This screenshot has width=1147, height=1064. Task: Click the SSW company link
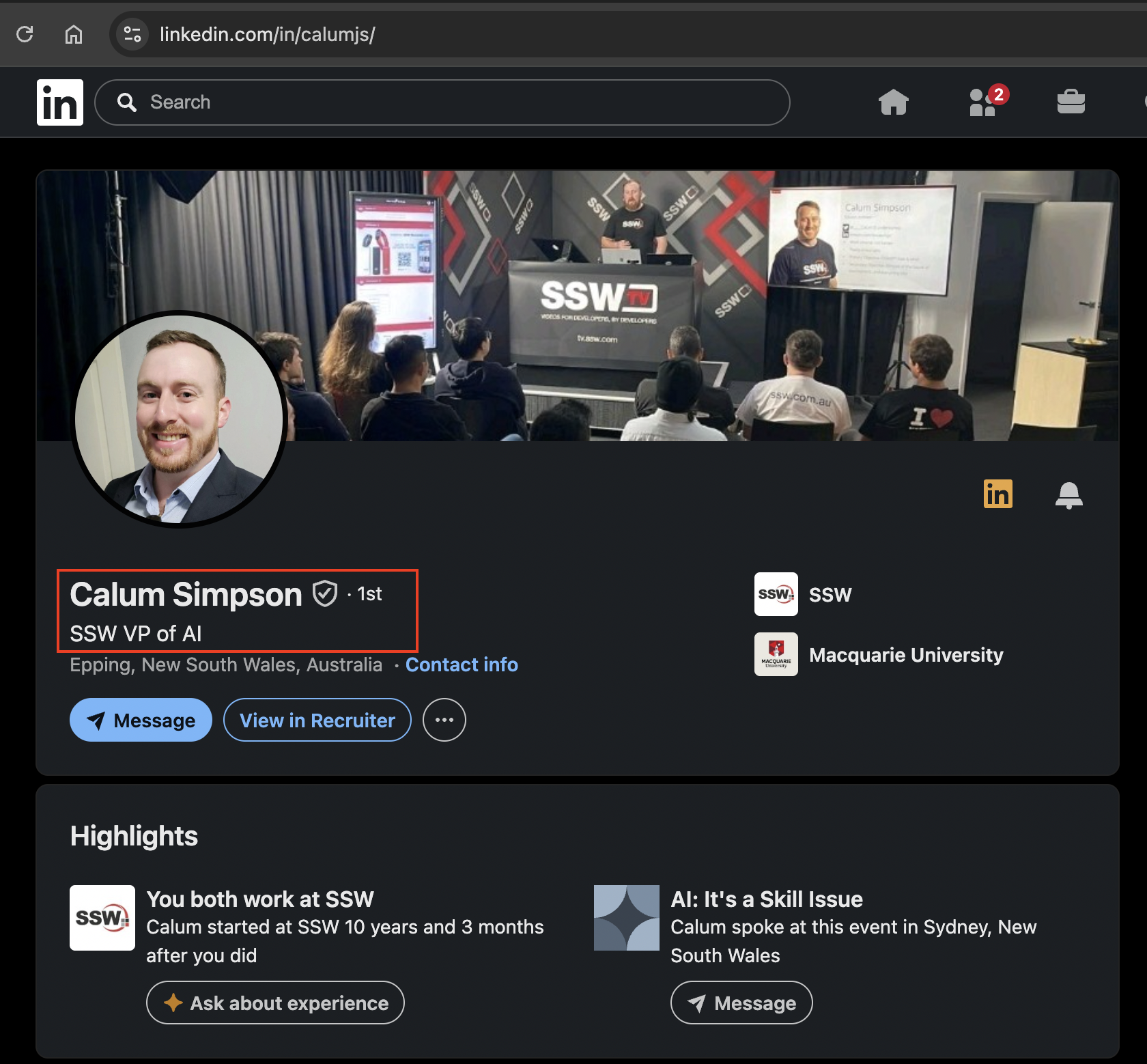[x=804, y=594]
